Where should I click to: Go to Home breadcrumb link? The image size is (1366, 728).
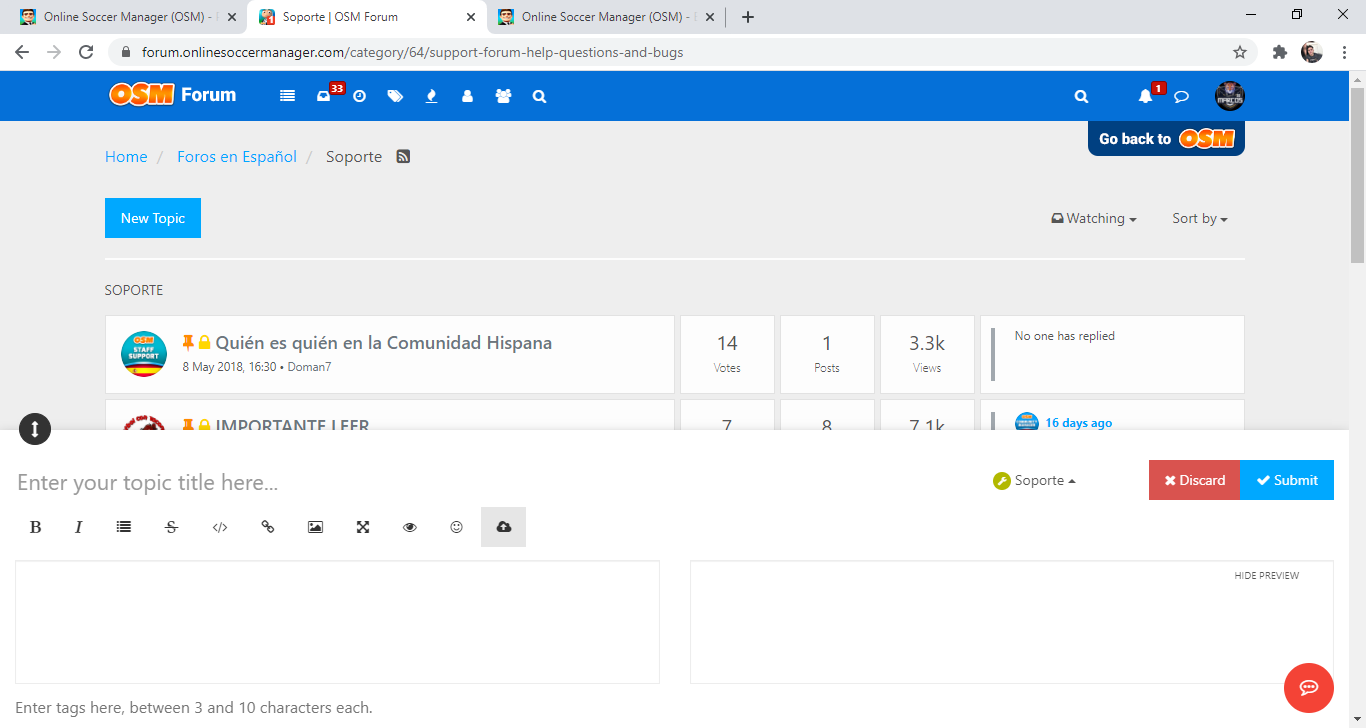tap(126, 156)
